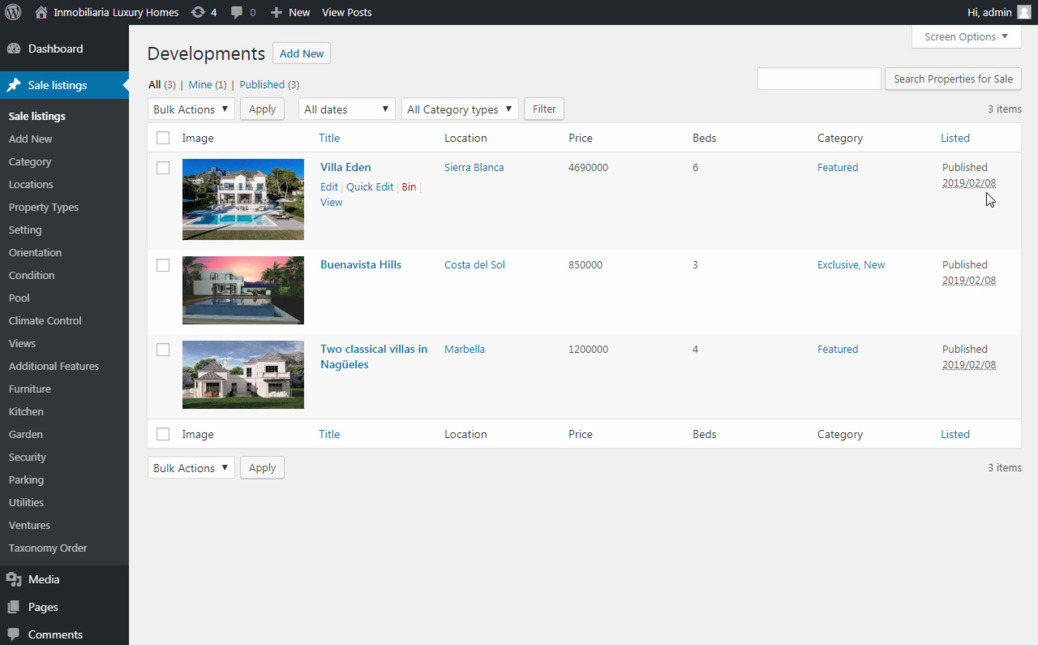This screenshot has width=1038, height=645.
Task: Click the WordPress logo icon
Action: pos(11,12)
